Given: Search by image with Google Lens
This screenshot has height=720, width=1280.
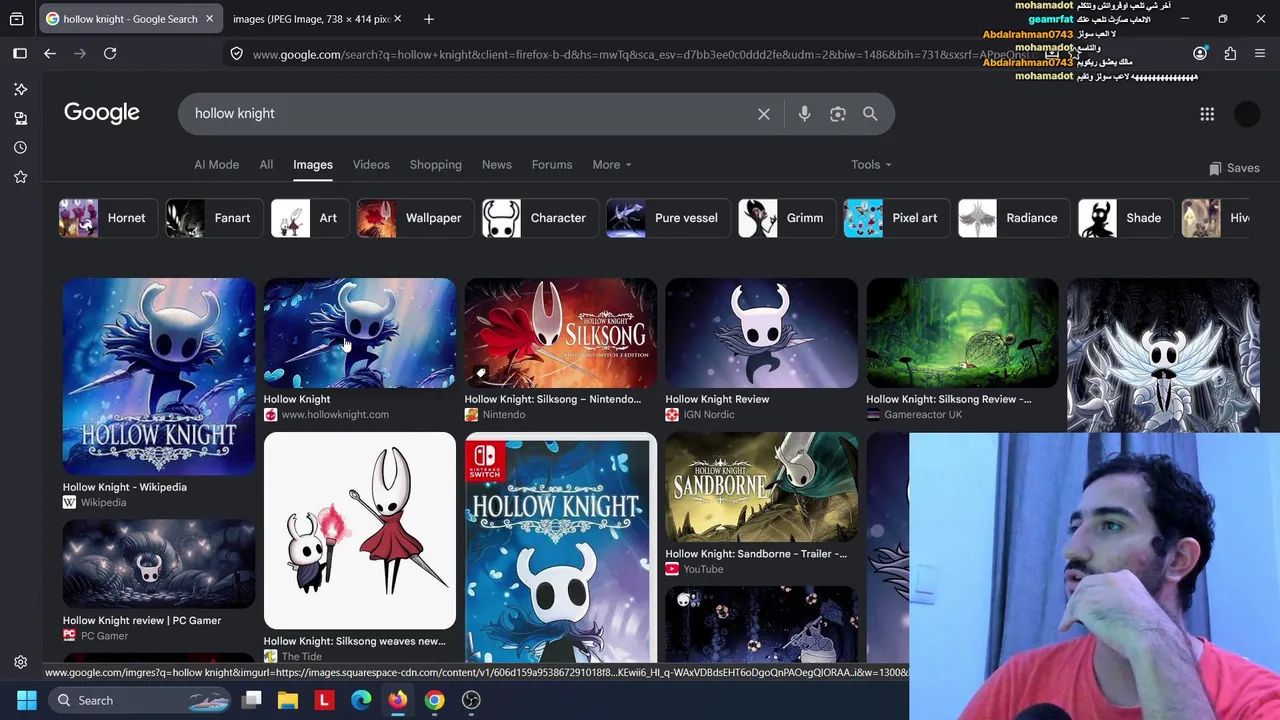Looking at the screenshot, I should [x=838, y=114].
